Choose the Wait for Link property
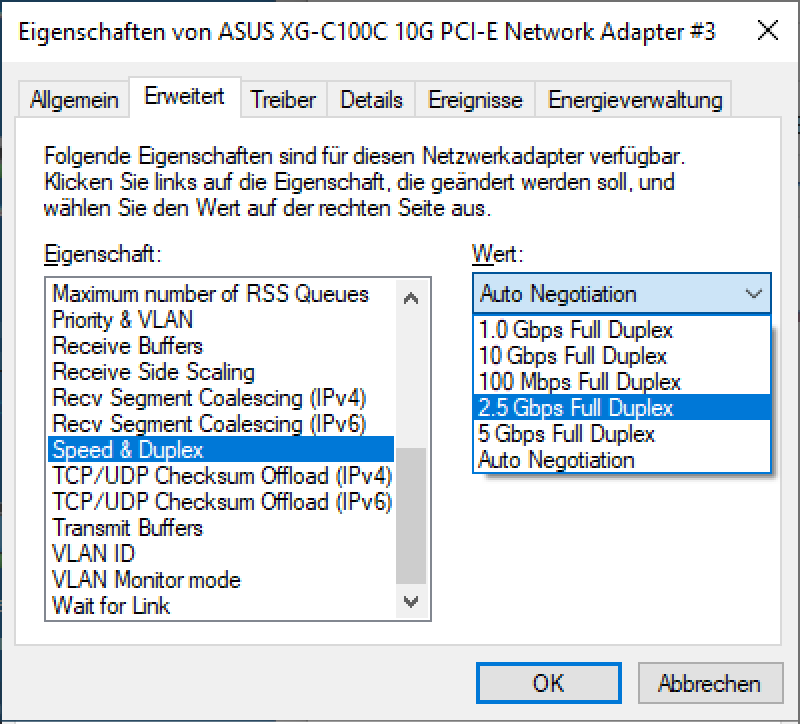This screenshot has height=724, width=800. (x=111, y=606)
